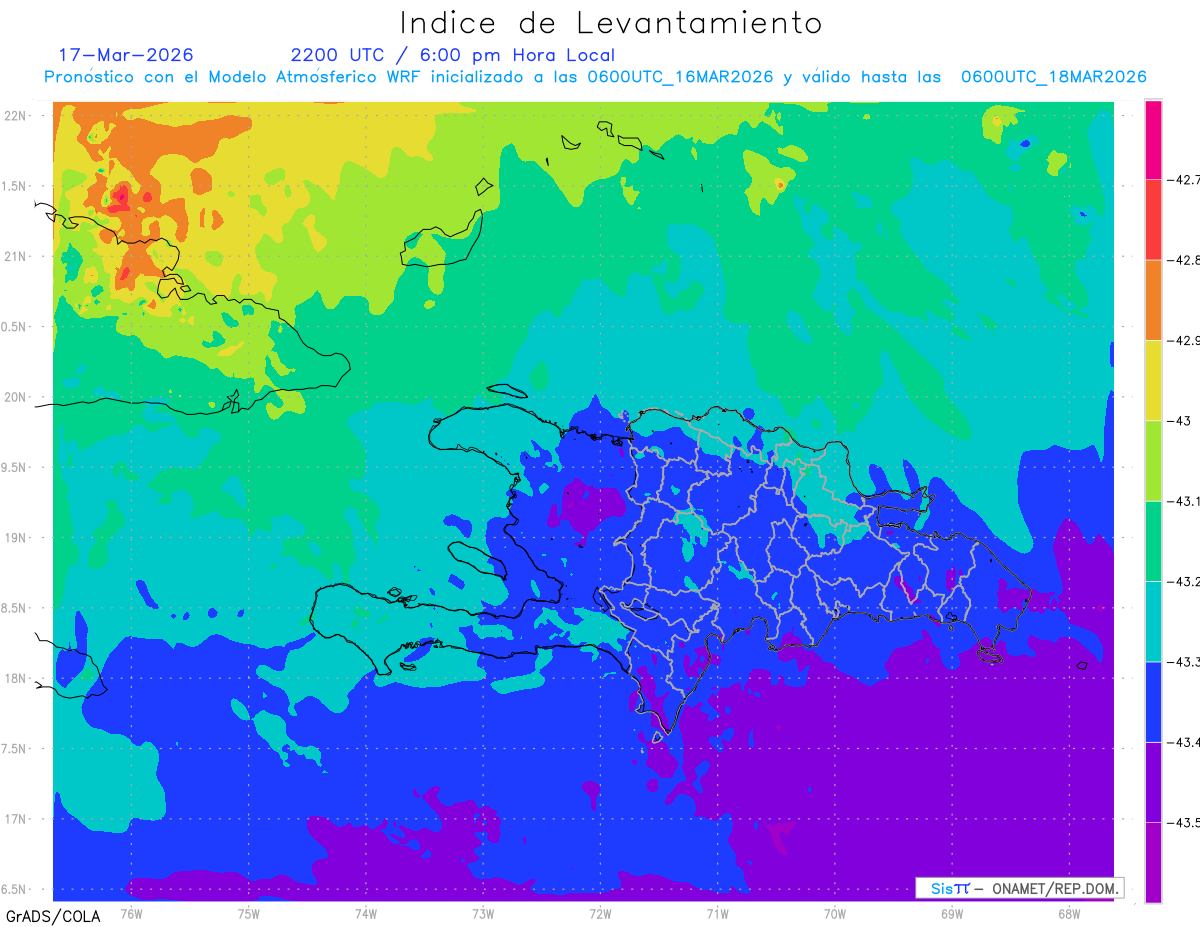The width and height of the screenshot is (1200, 927).
Task: Pick the orange swatch between -42.8 and -42.9
Action: pyautogui.click(x=1153, y=300)
